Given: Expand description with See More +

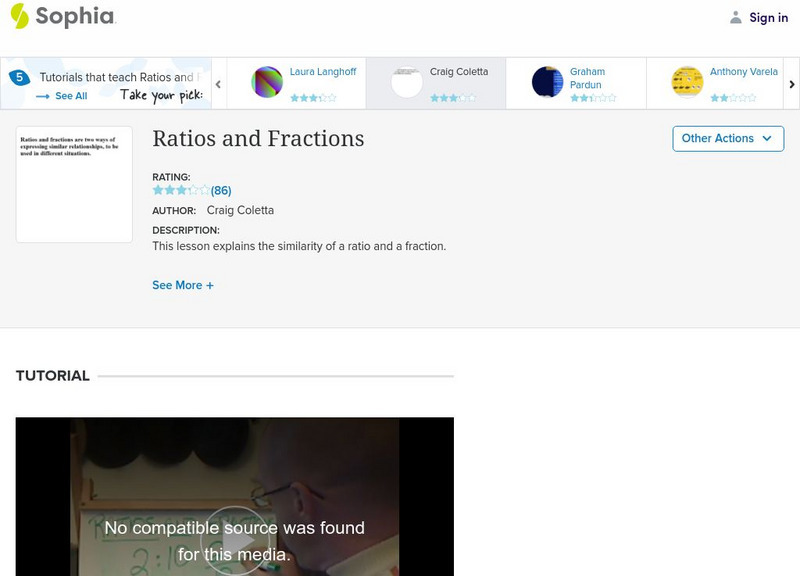Looking at the screenshot, I should click(183, 285).
